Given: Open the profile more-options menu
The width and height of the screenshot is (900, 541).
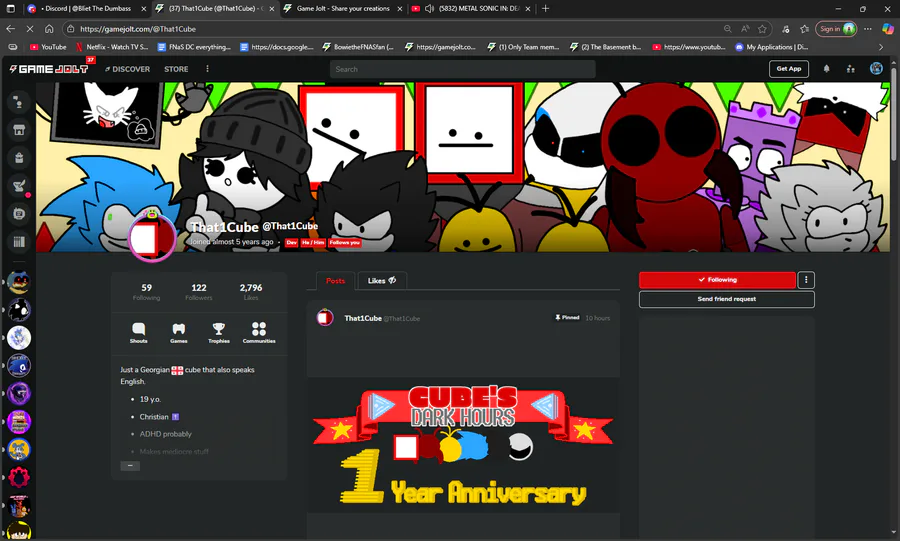Looking at the screenshot, I should tap(806, 280).
